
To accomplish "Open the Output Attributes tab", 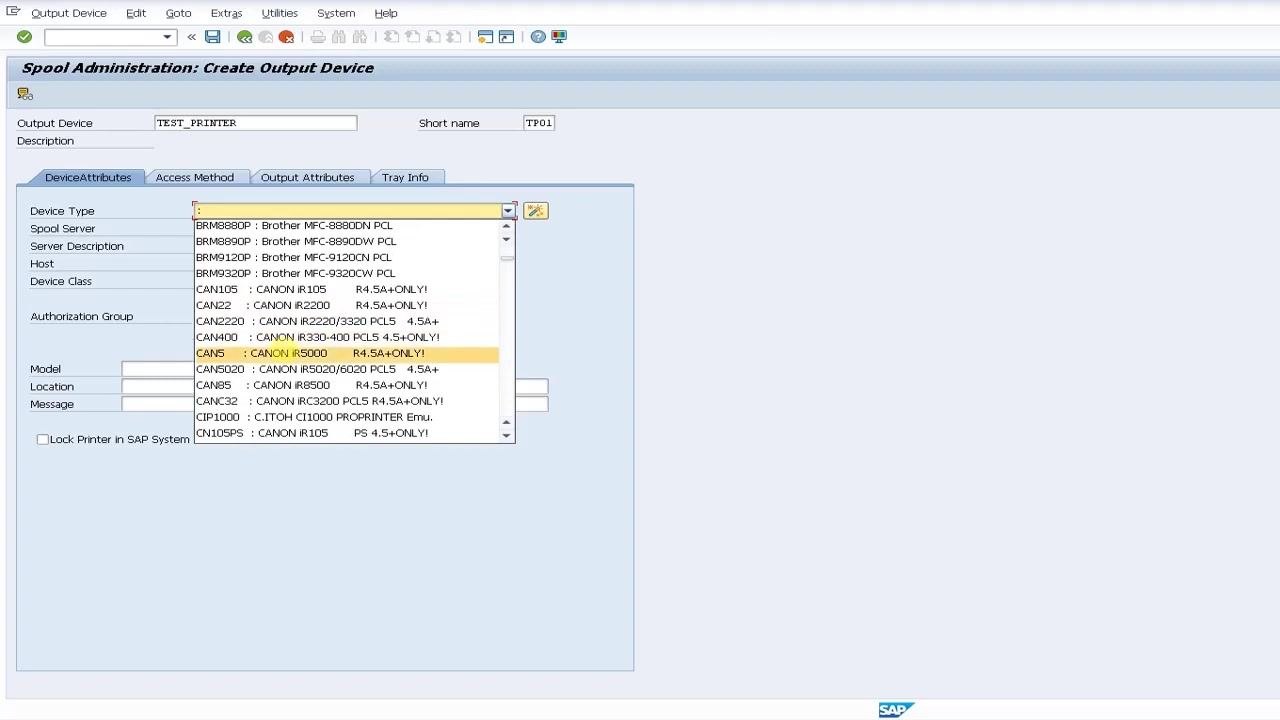I will click(x=307, y=177).
